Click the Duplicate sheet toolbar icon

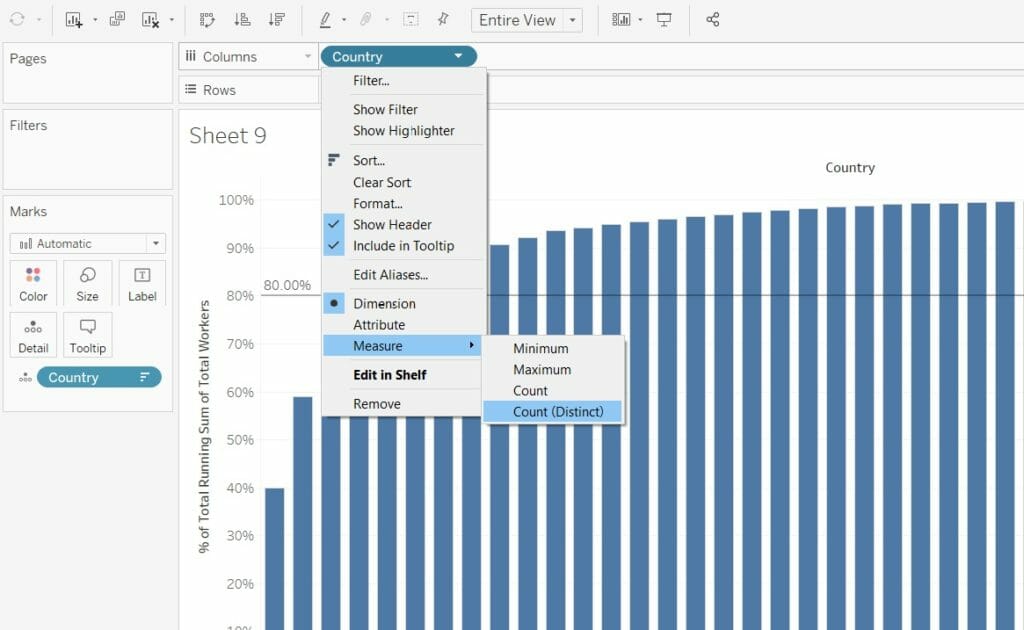coord(117,20)
